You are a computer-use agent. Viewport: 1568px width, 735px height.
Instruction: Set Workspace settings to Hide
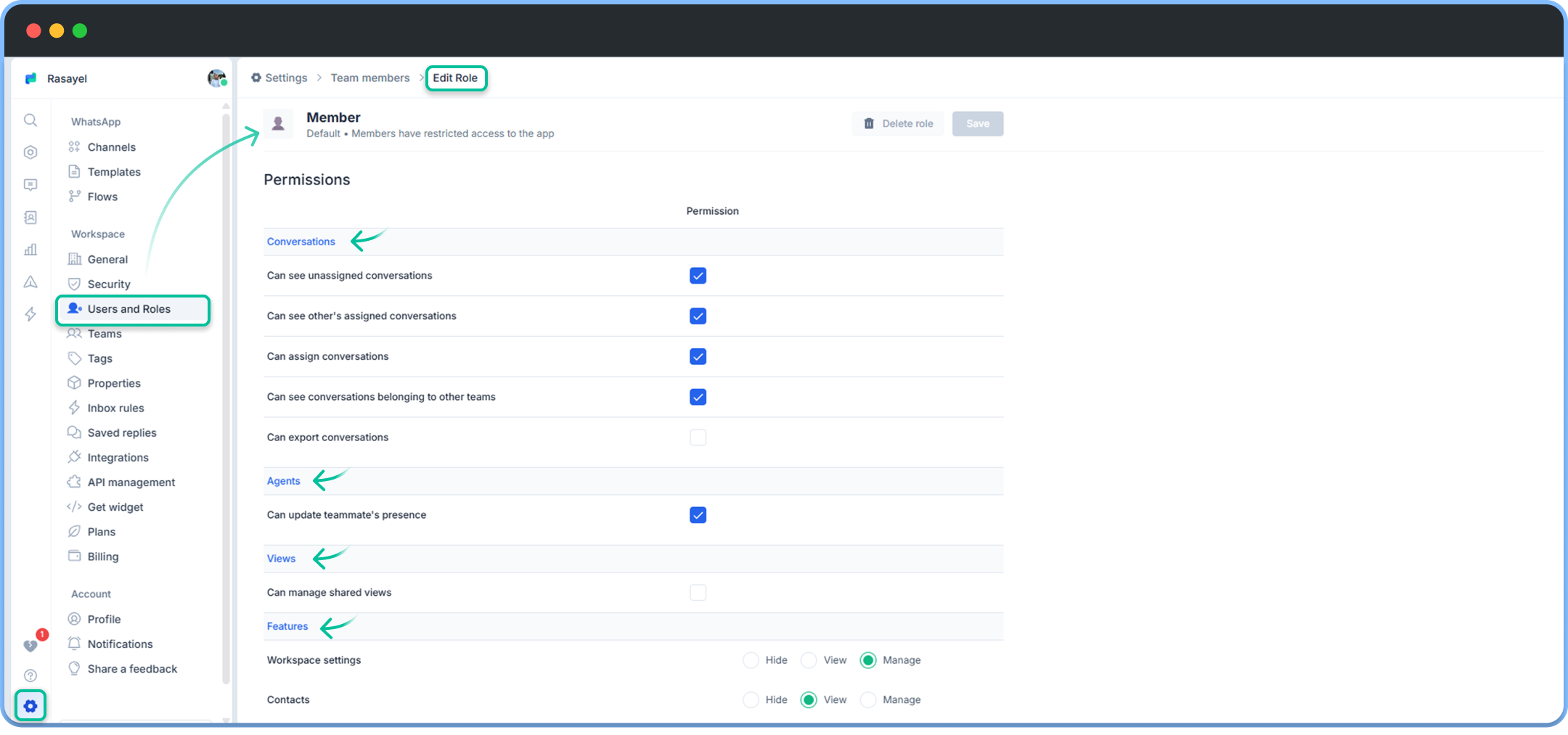pyautogui.click(x=751, y=660)
